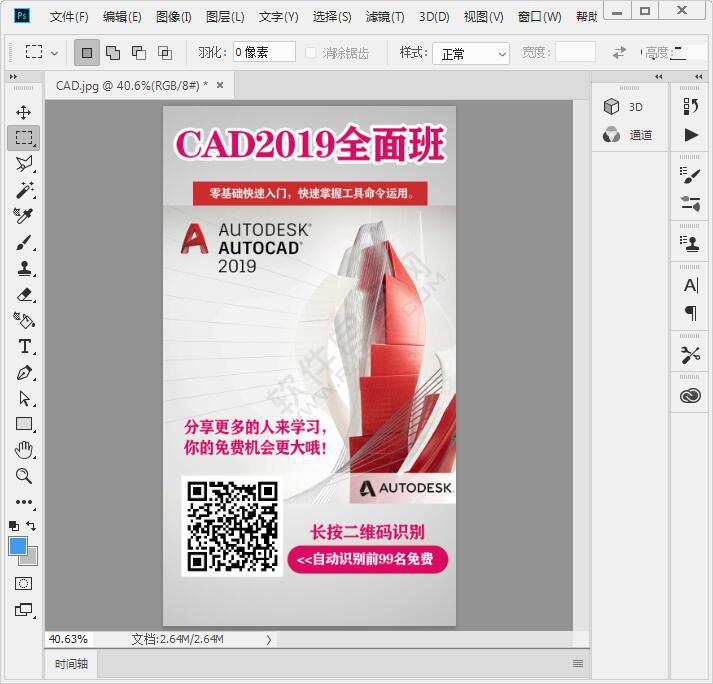Viewport: 713px width, 684px height.
Task: Open the Creative Cloud Libraries icon
Action: (x=690, y=396)
